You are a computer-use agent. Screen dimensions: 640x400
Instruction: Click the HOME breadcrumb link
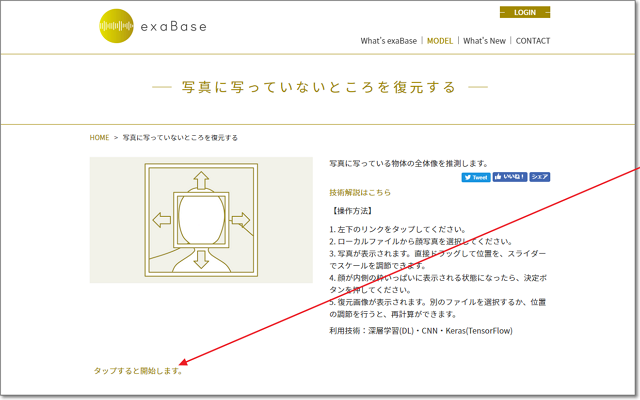coord(99,137)
